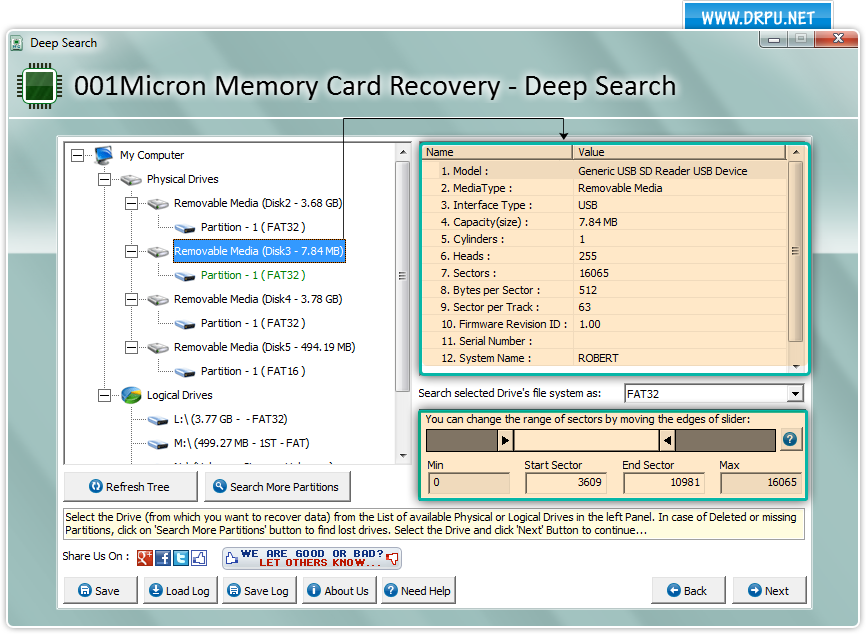Viewport: 866px width, 634px height.
Task: Collapse the Disk4 3.78 GB node
Action: click(x=131, y=299)
